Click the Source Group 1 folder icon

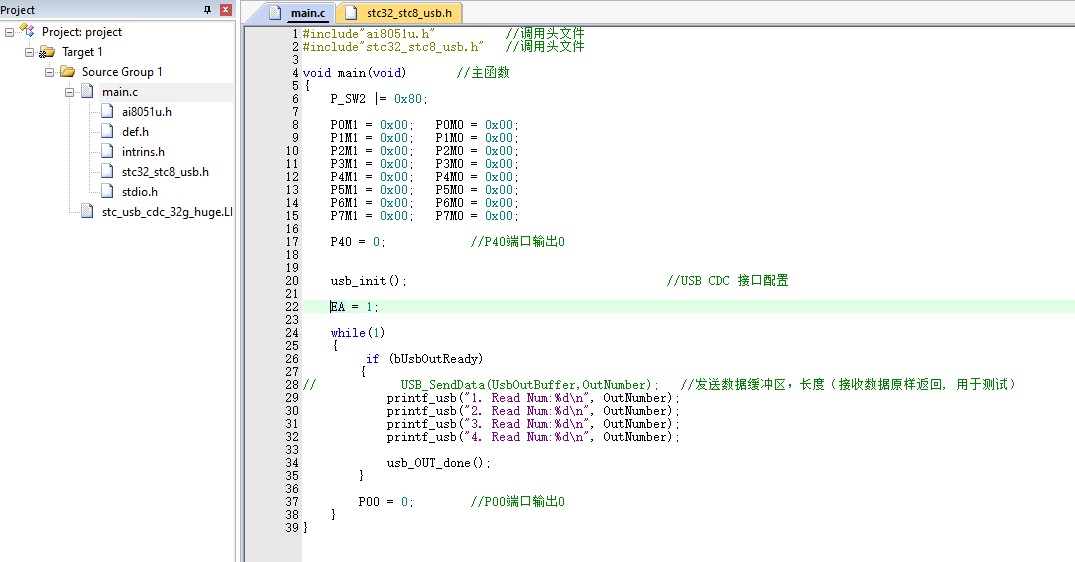click(67, 71)
